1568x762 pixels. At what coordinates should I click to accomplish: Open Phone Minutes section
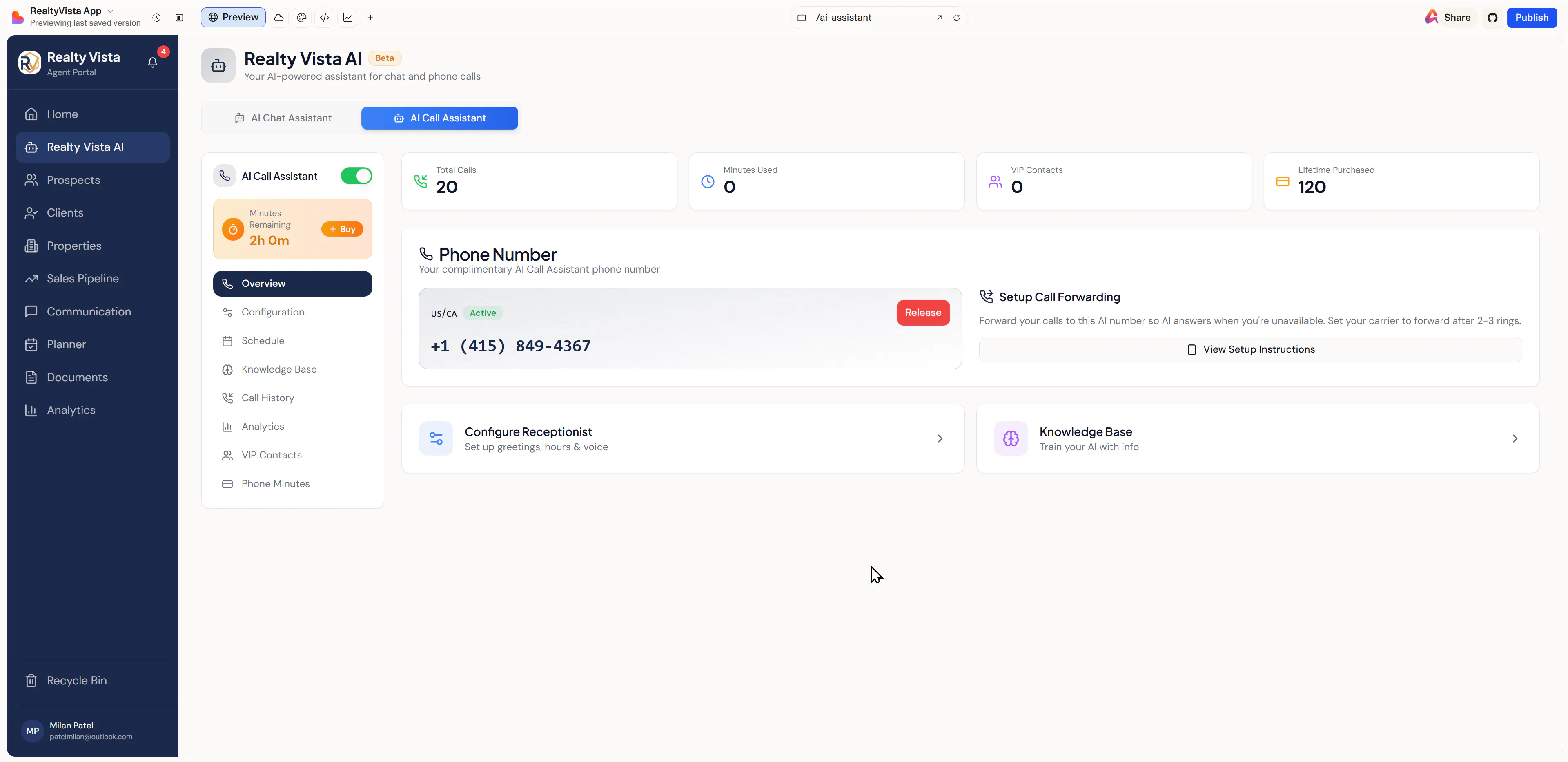click(x=293, y=484)
